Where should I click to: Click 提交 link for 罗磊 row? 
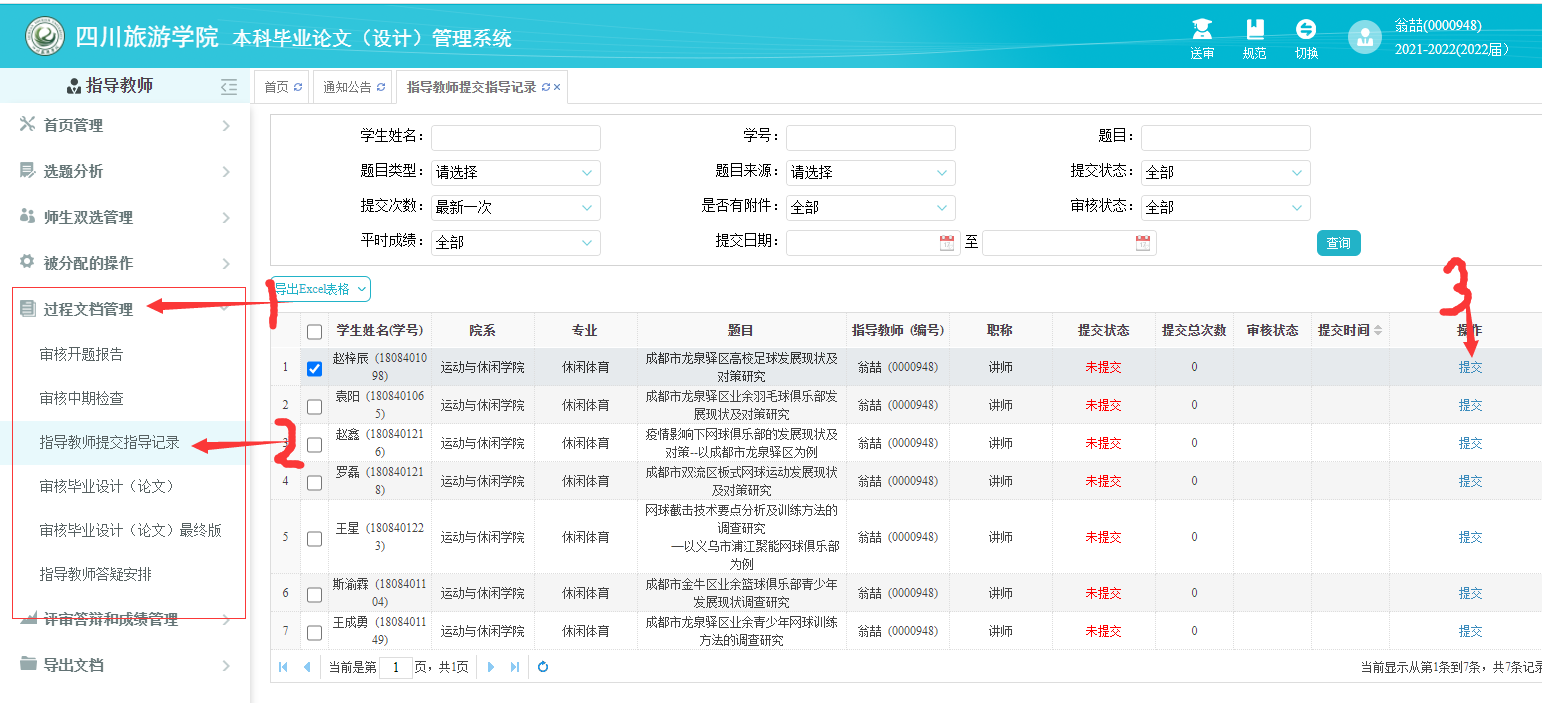point(1470,481)
